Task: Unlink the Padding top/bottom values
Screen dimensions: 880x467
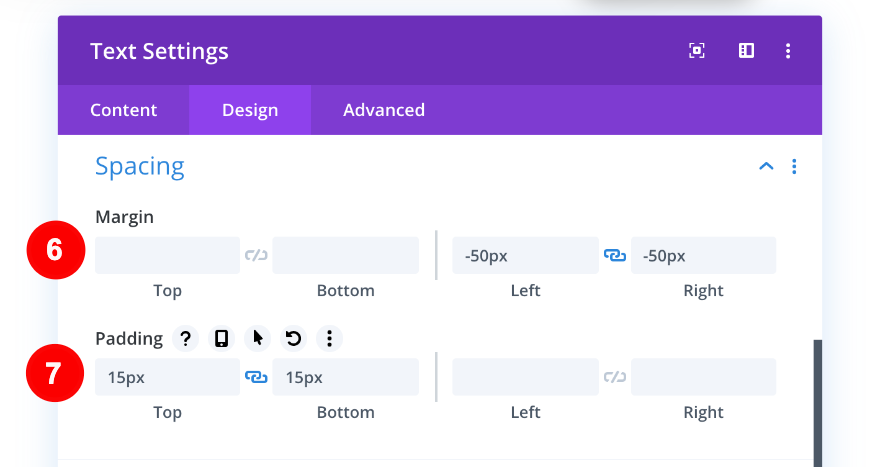Action: tap(256, 377)
